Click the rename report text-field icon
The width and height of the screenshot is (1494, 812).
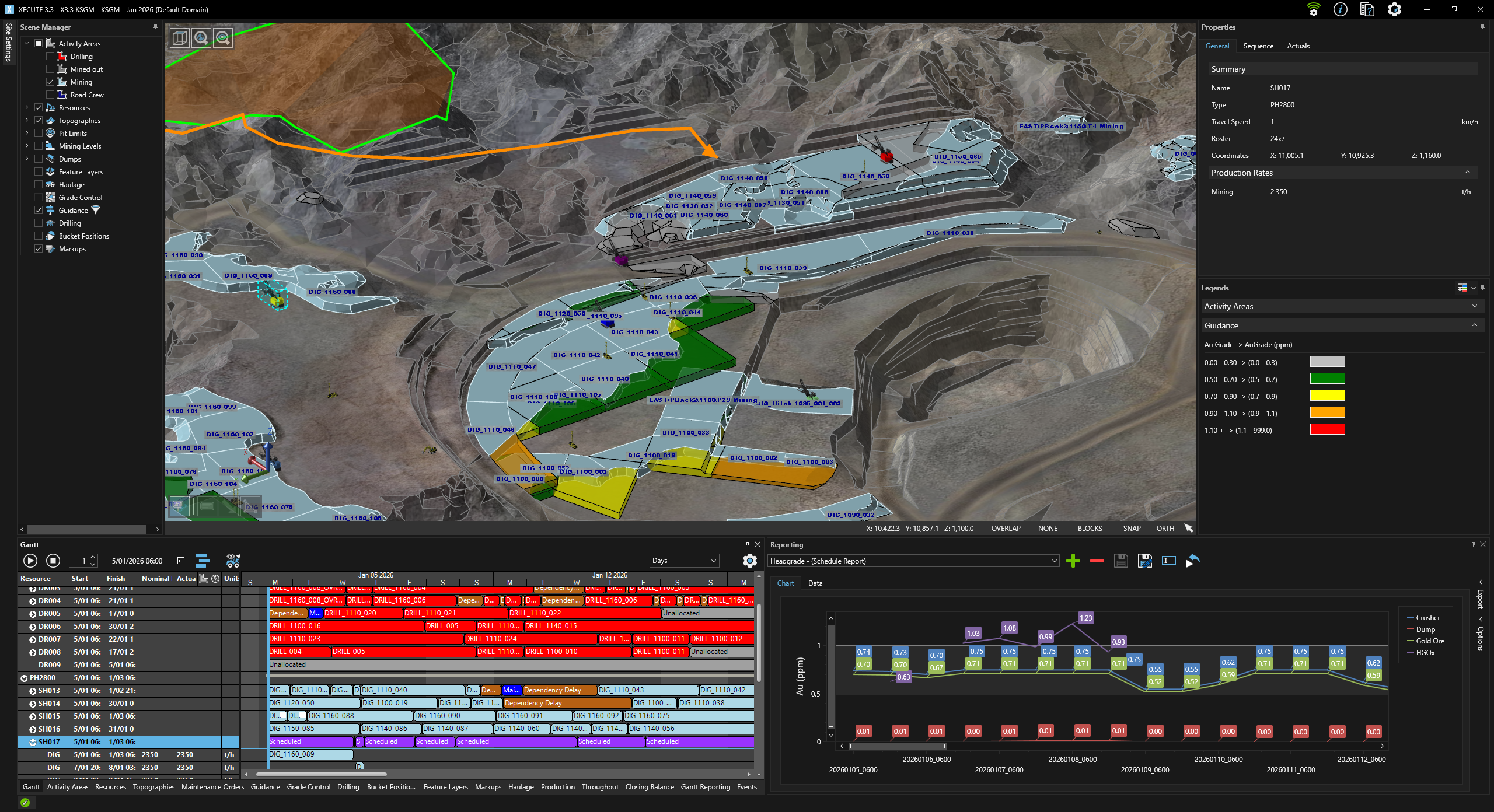1168,561
